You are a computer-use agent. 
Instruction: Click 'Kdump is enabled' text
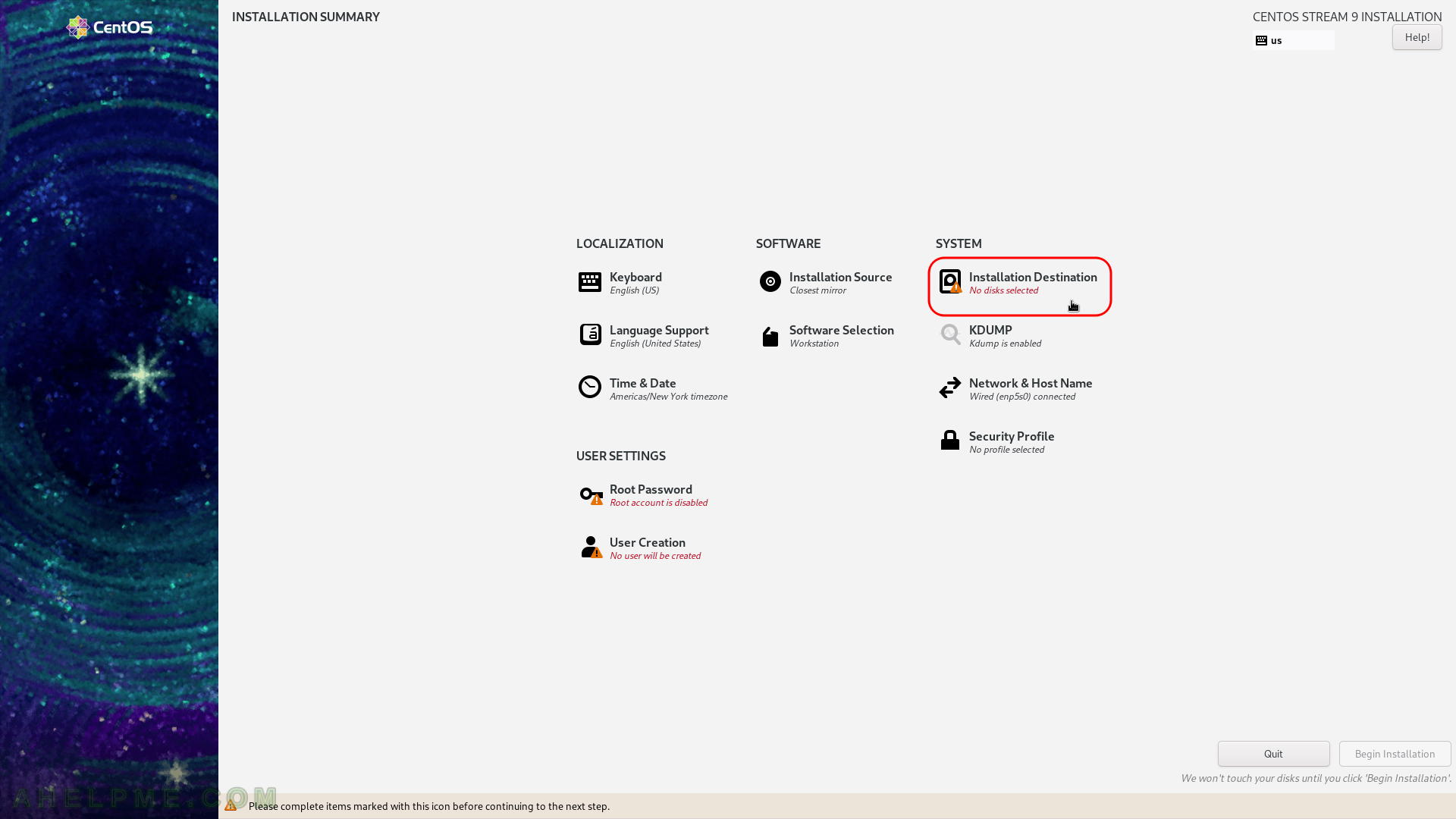click(x=1005, y=344)
